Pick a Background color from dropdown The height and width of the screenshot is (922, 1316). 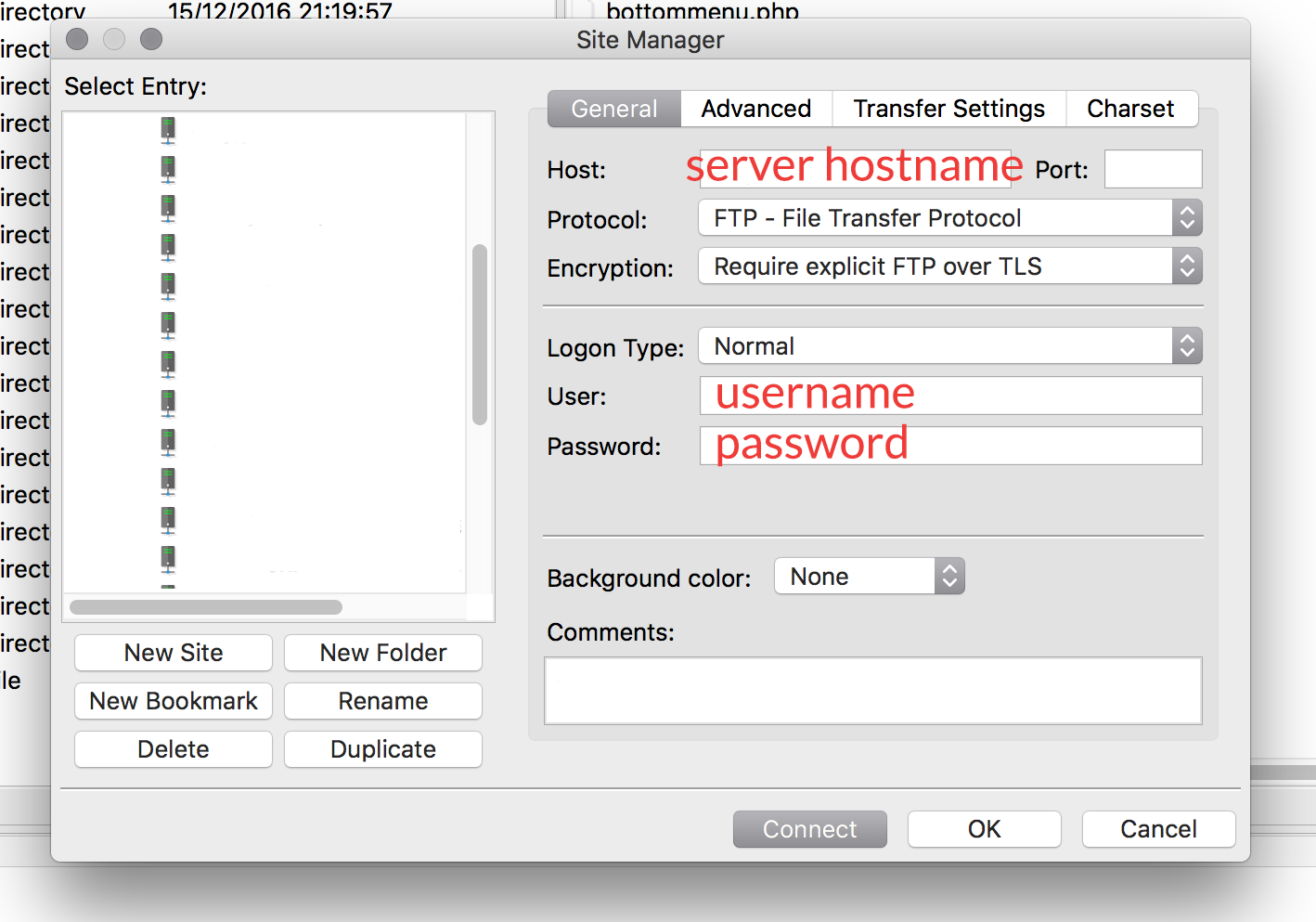[x=869, y=577]
